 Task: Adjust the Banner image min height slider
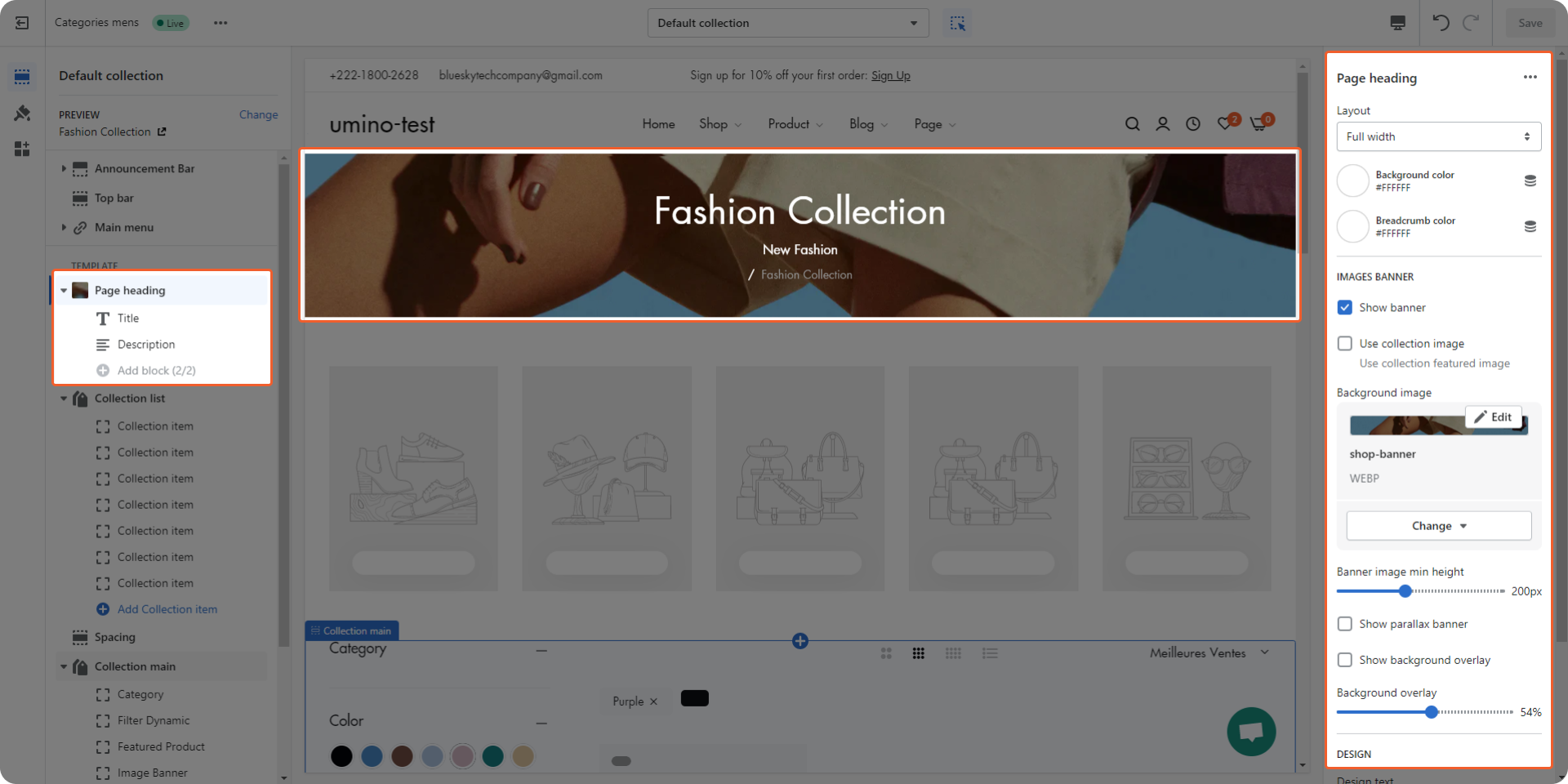(1405, 590)
